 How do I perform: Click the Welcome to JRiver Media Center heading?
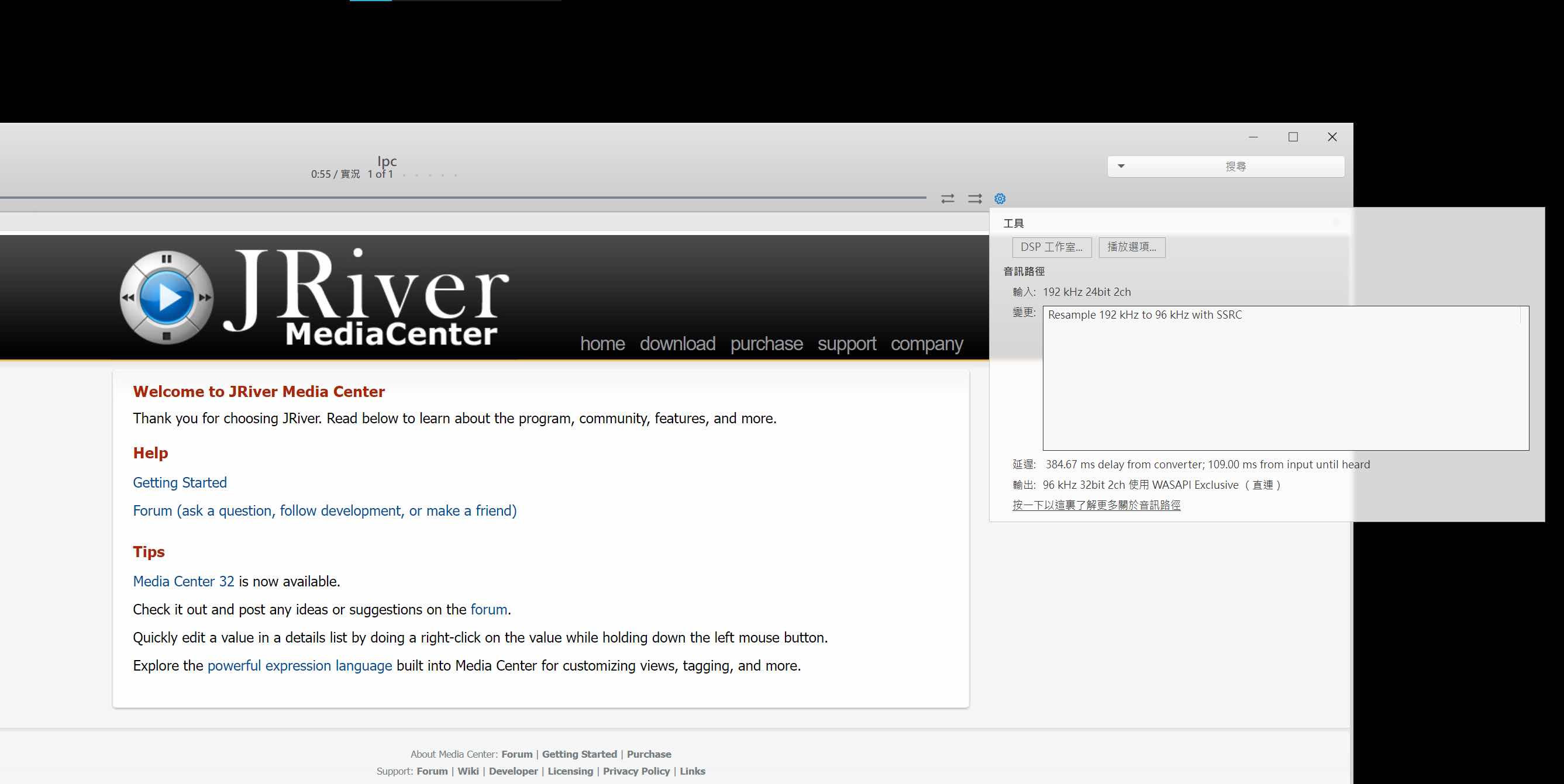259,391
